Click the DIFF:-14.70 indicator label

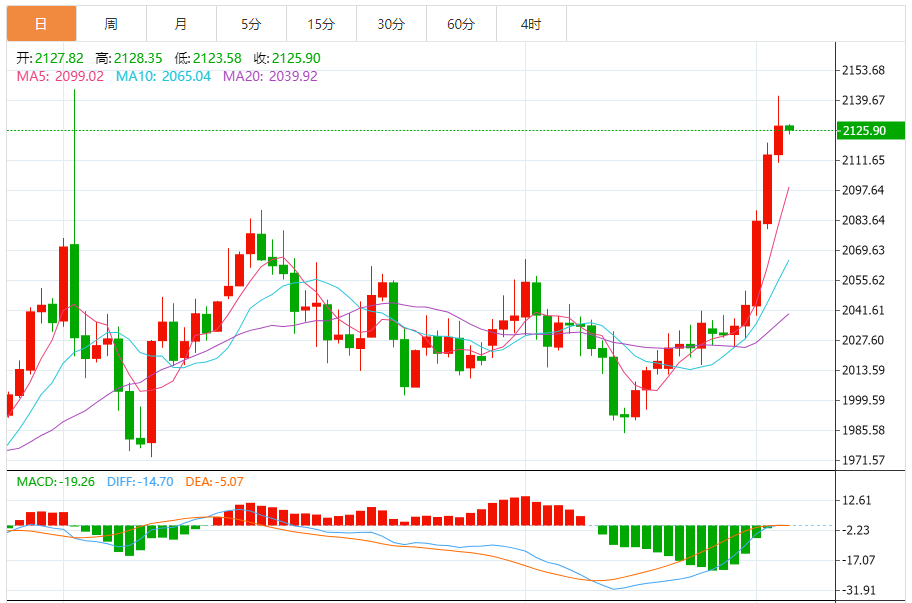coord(140,481)
